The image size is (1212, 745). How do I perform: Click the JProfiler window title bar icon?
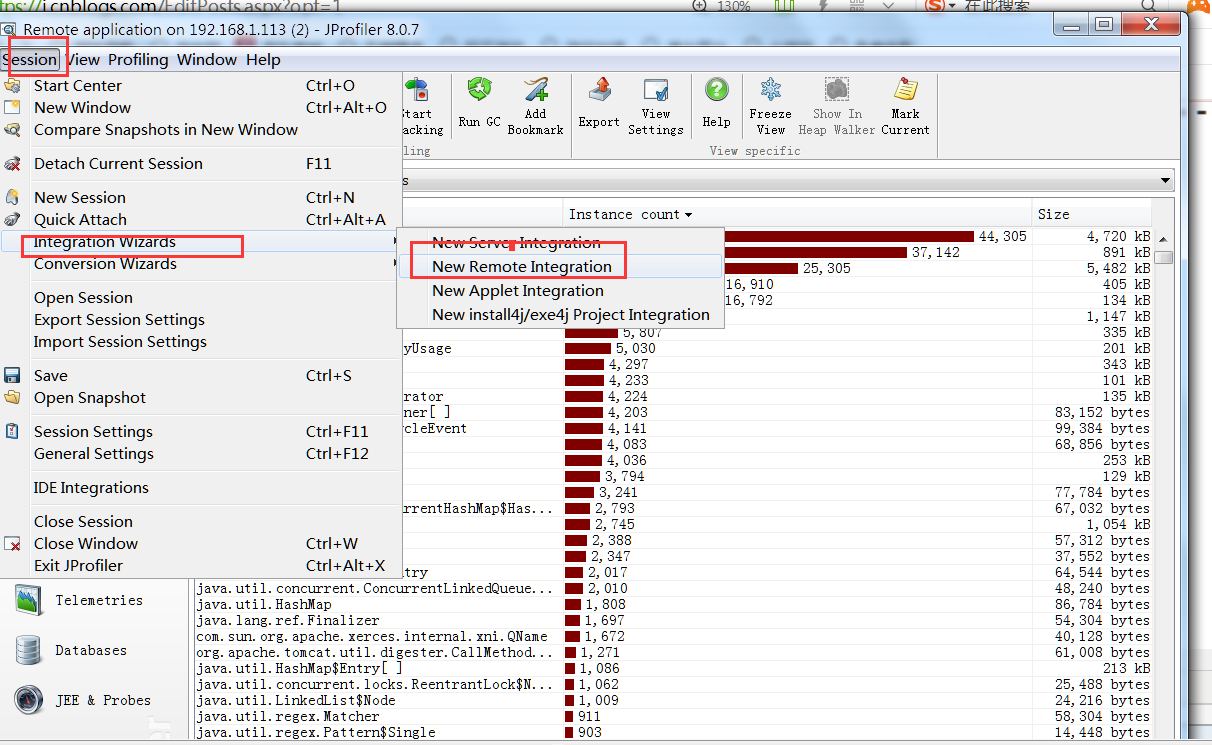tap(10, 29)
